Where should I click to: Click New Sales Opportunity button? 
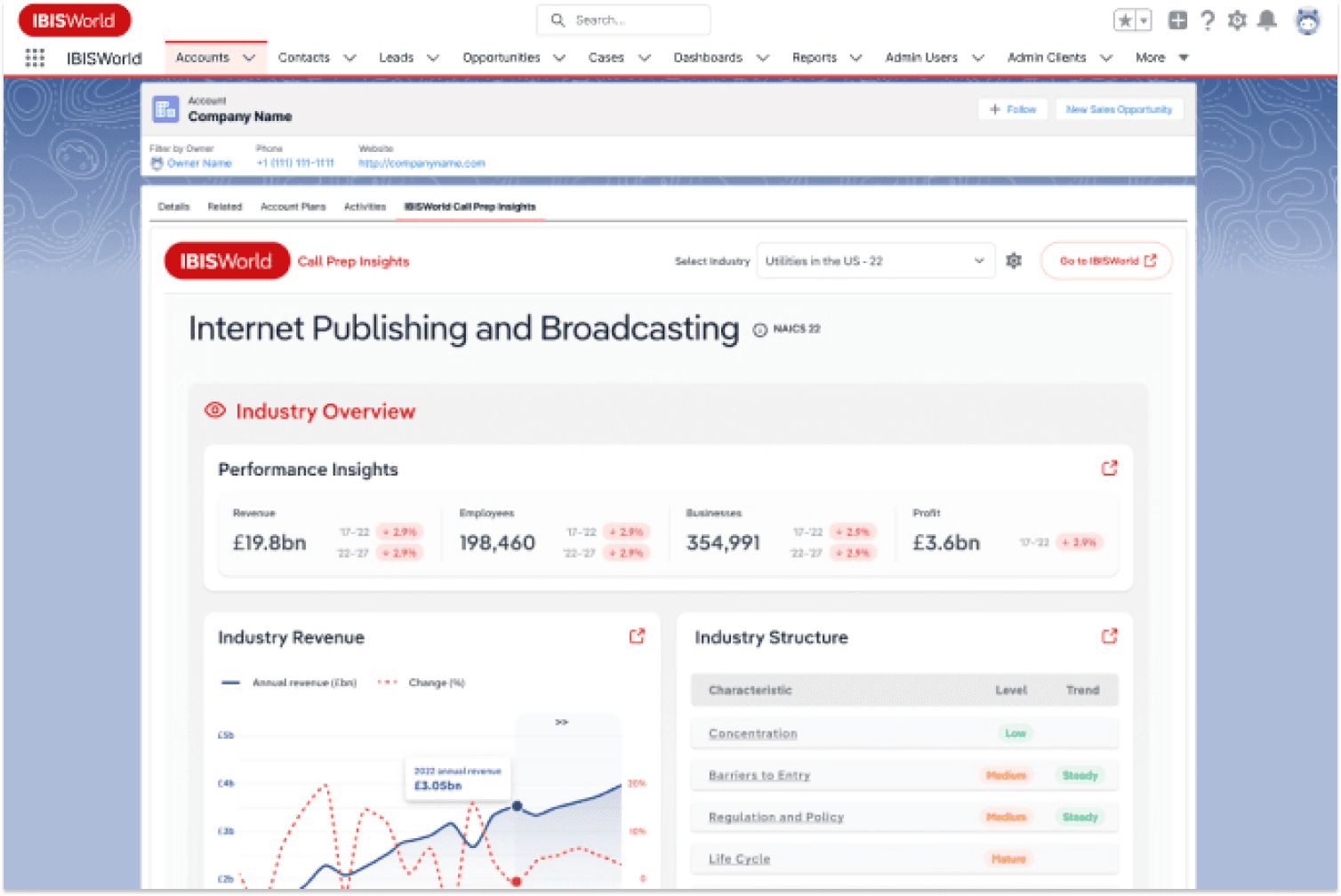(1119, 109)
